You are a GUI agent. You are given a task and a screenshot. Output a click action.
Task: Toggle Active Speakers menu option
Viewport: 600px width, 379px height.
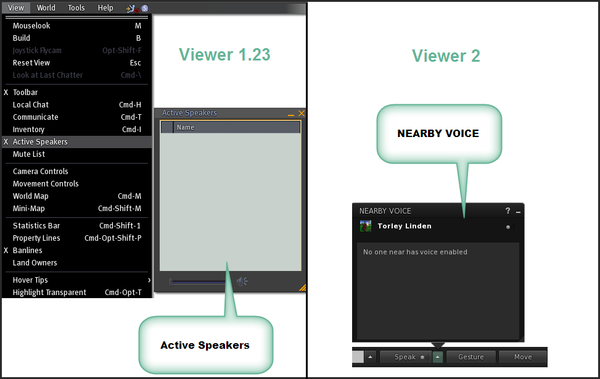coord(77,142)
